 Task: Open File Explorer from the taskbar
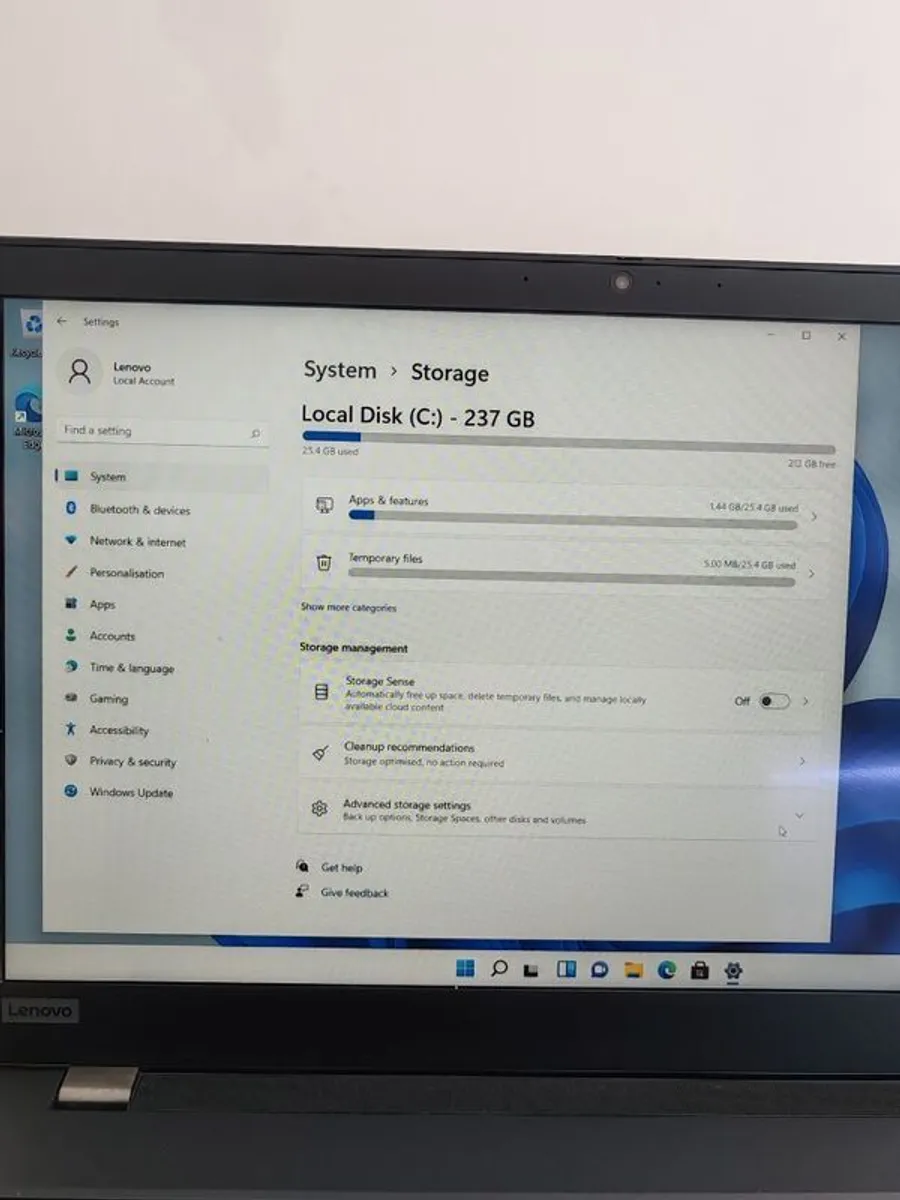pos(633,970)
